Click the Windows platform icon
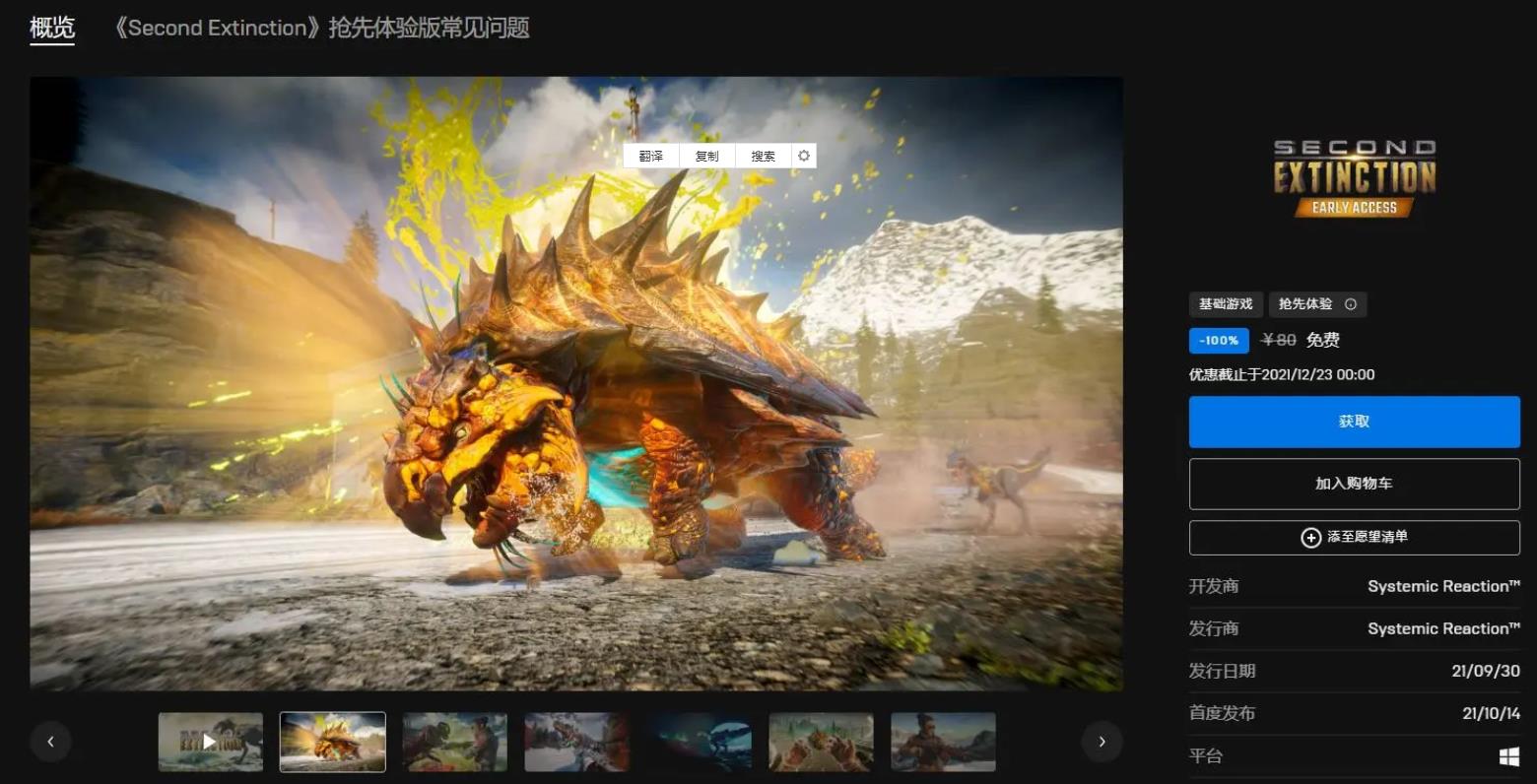The height and width of the screenshot is (784, 1537). tap(1508, 756)
